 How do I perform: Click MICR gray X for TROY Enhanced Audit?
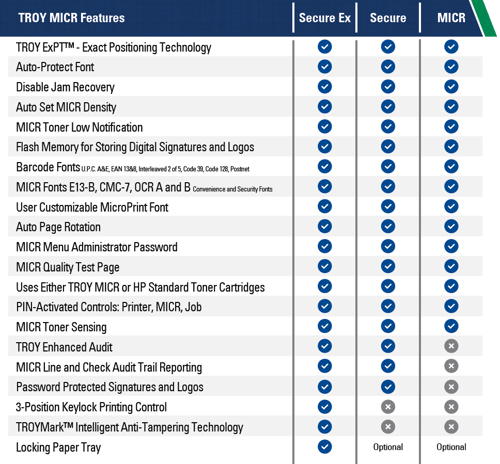tap(451, 346)
